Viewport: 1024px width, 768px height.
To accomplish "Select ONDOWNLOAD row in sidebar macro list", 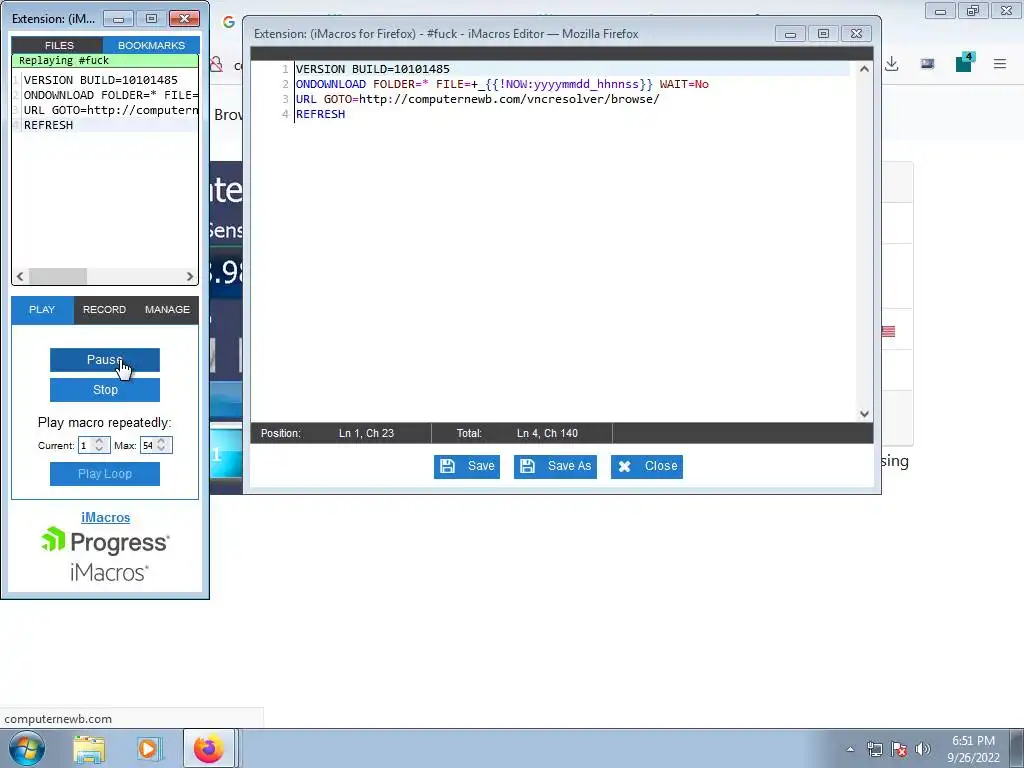I will pos(104,95).
